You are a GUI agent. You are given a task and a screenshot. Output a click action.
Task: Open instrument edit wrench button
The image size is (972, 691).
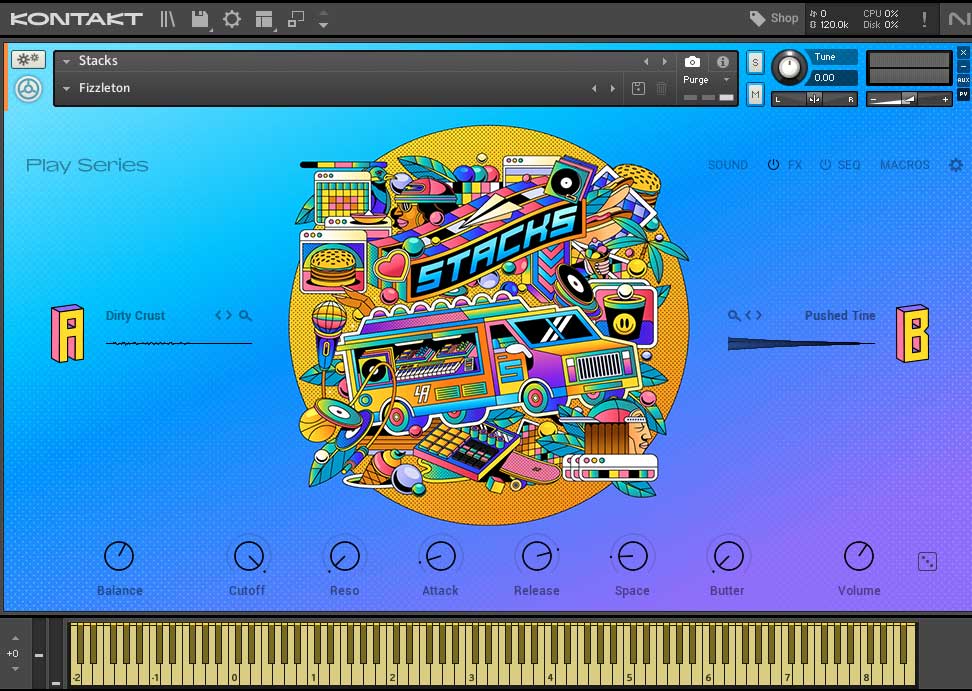click(x=28, y=59)
